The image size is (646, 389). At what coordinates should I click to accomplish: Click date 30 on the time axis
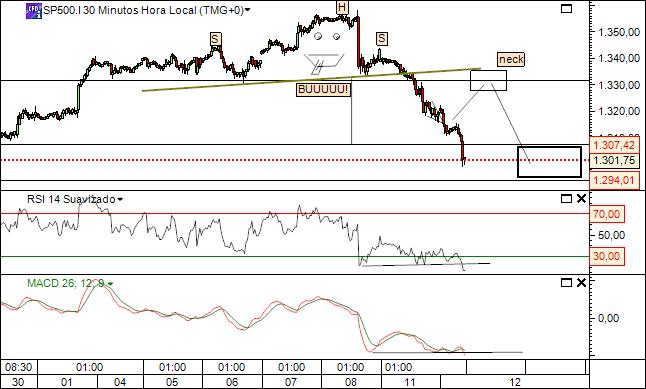click(18, 382)
